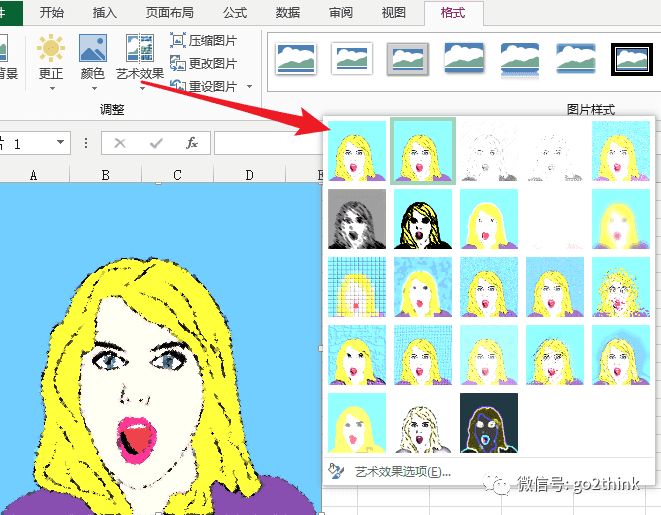Choose the third thumbnail in third row
This screenshot has height=515, width=661.
pyautogui.click(x=489, y=287)
